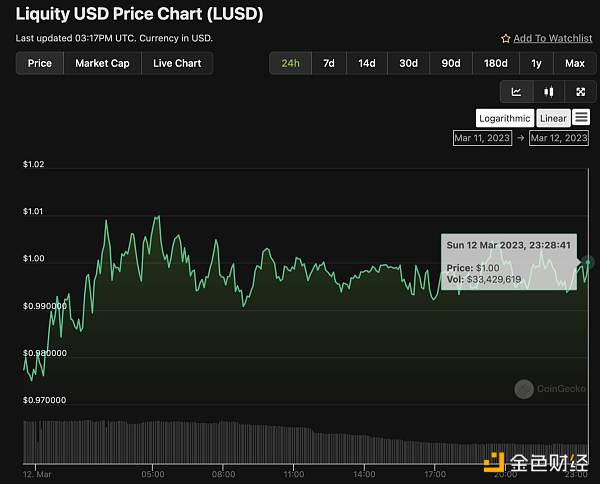This screenshot has width=600, height=484.
Task: Switch to candlestick chart icon
Action: click(x=548, y=92)
